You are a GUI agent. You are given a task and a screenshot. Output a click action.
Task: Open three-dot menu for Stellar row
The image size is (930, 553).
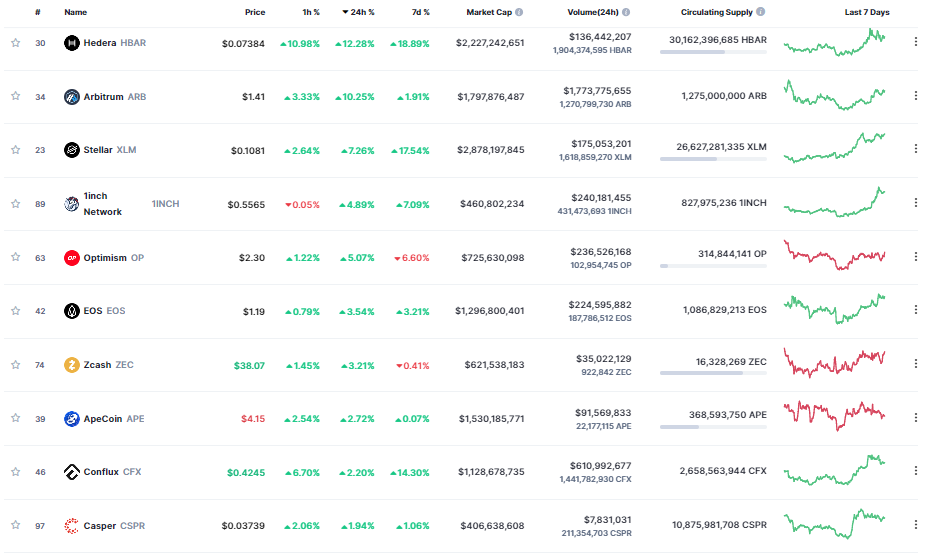click(x=915, y=148)
